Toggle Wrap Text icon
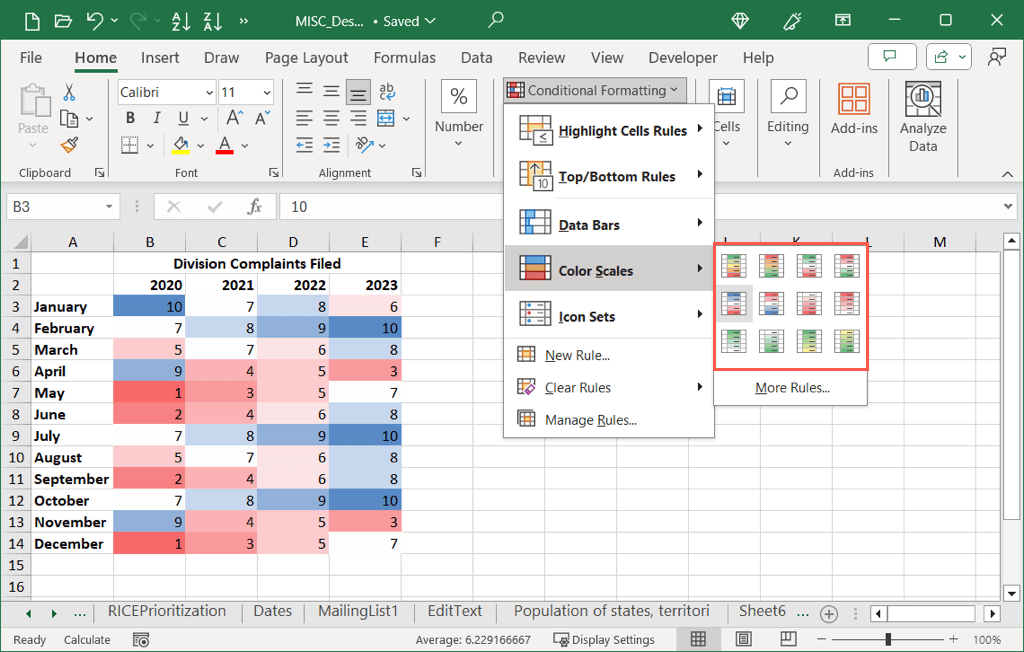Screen dimensions: 1024x652 [x=387, y=91]
